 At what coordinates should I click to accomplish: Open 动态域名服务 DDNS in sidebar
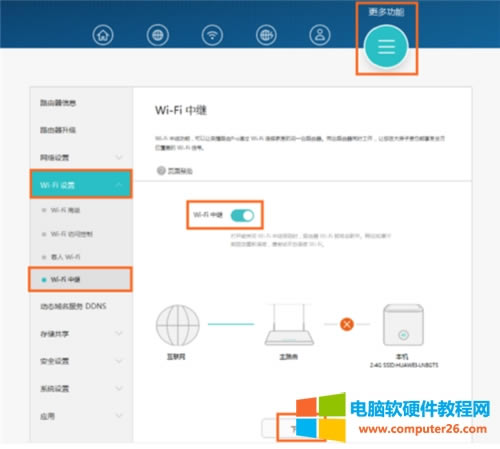tap(73, 306)
